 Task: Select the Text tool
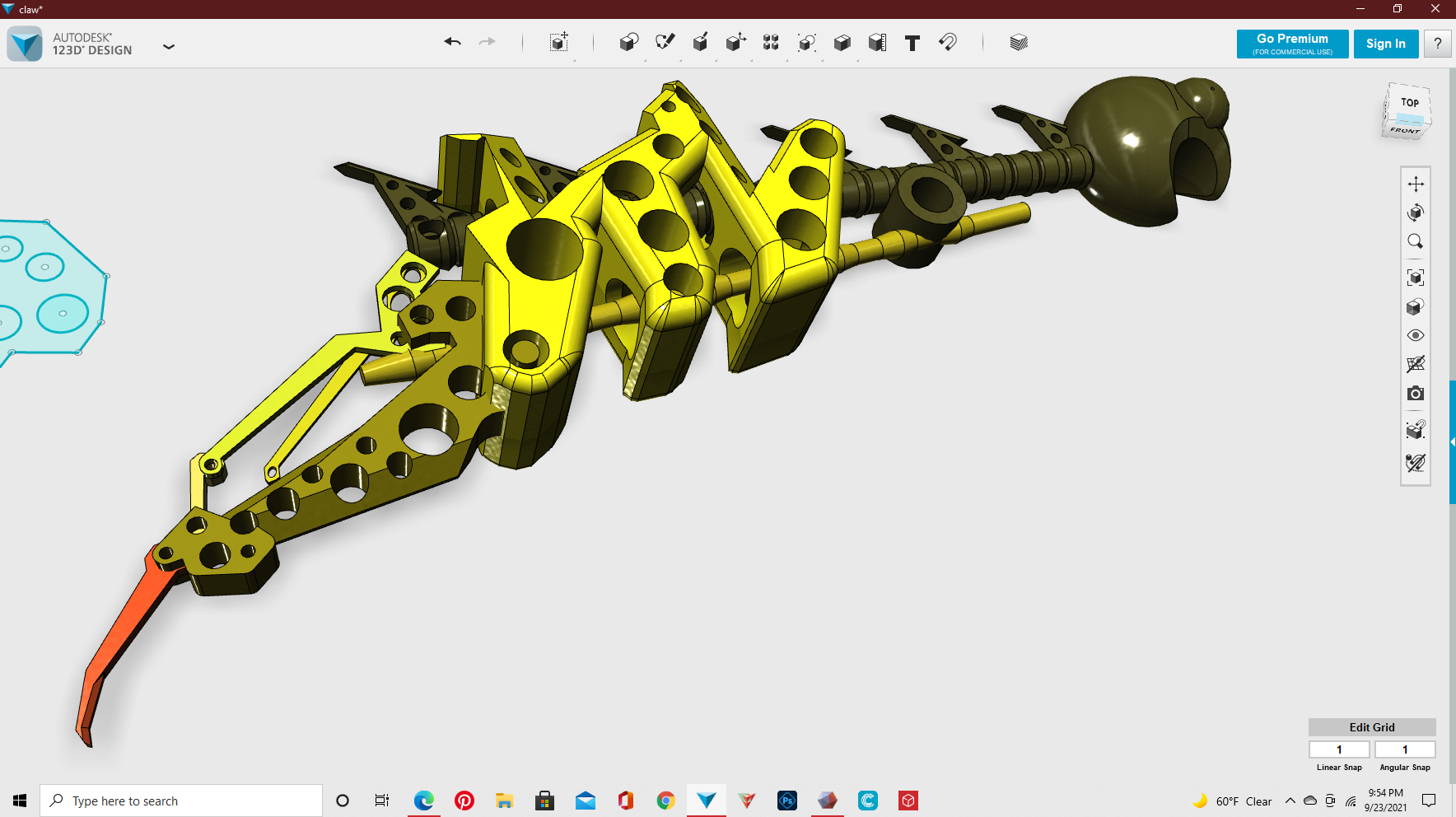tap(912, 43)
